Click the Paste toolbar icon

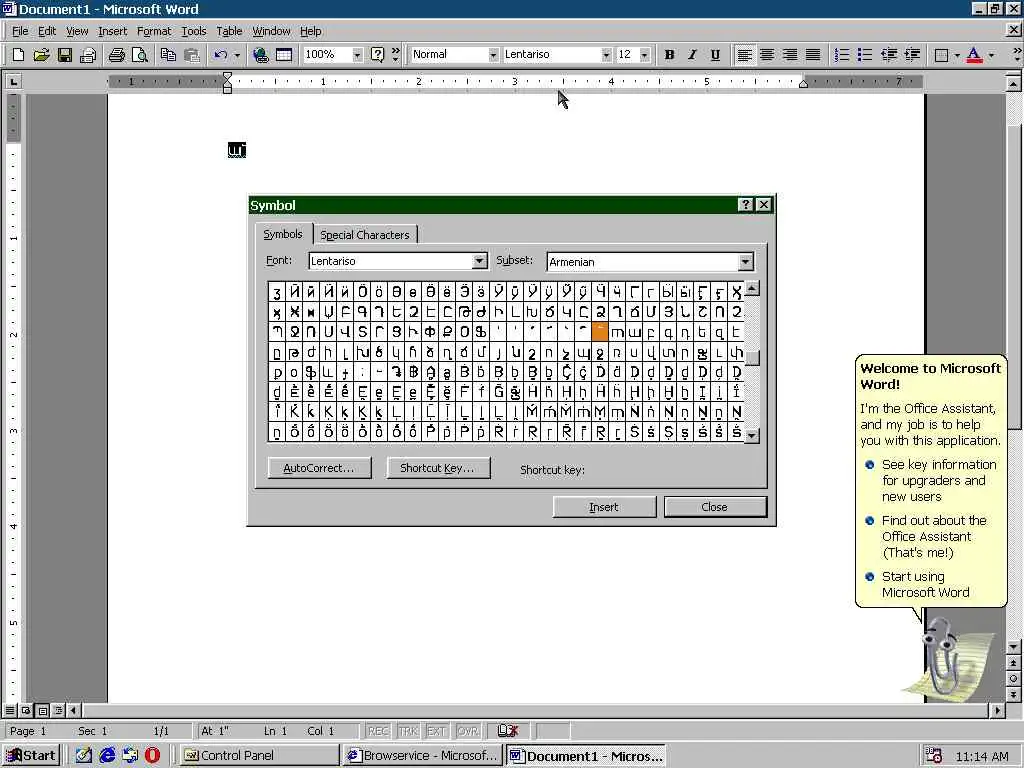tap(191, 55)
